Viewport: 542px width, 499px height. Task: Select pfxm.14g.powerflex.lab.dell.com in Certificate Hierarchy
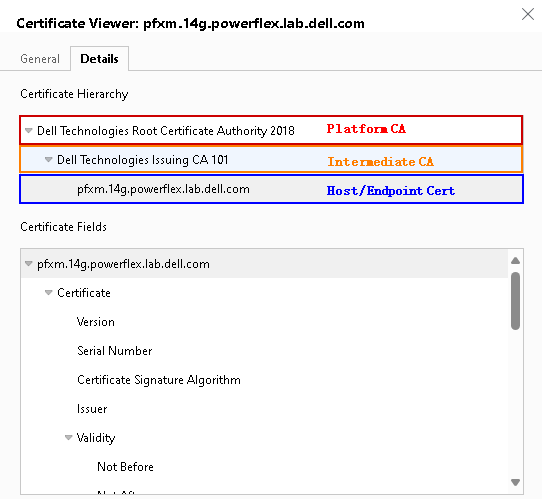pos(163,189)
